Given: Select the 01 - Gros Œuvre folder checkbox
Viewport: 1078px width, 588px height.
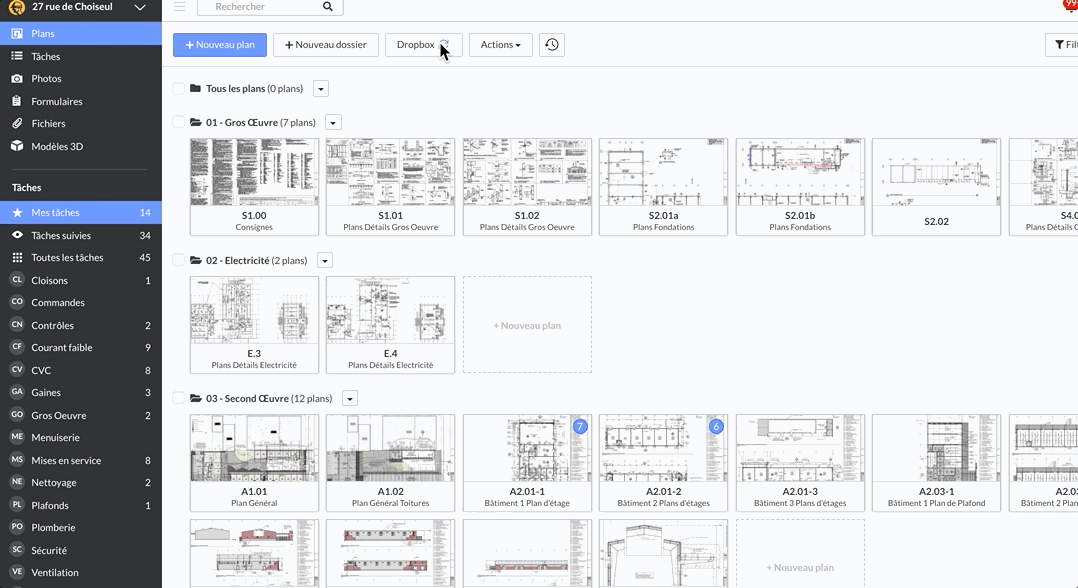Looking at the screenshot, I should [x=179, y=122].
